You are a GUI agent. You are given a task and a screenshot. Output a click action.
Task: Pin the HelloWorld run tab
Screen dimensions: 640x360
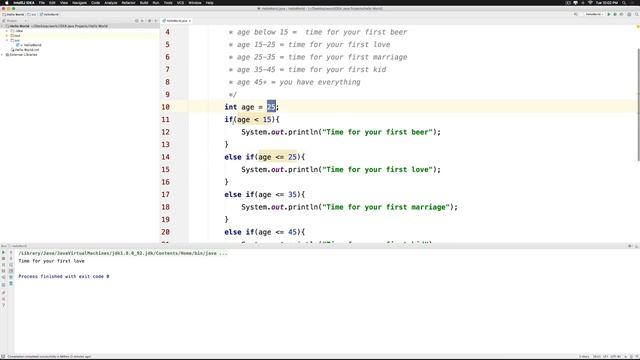3,293
